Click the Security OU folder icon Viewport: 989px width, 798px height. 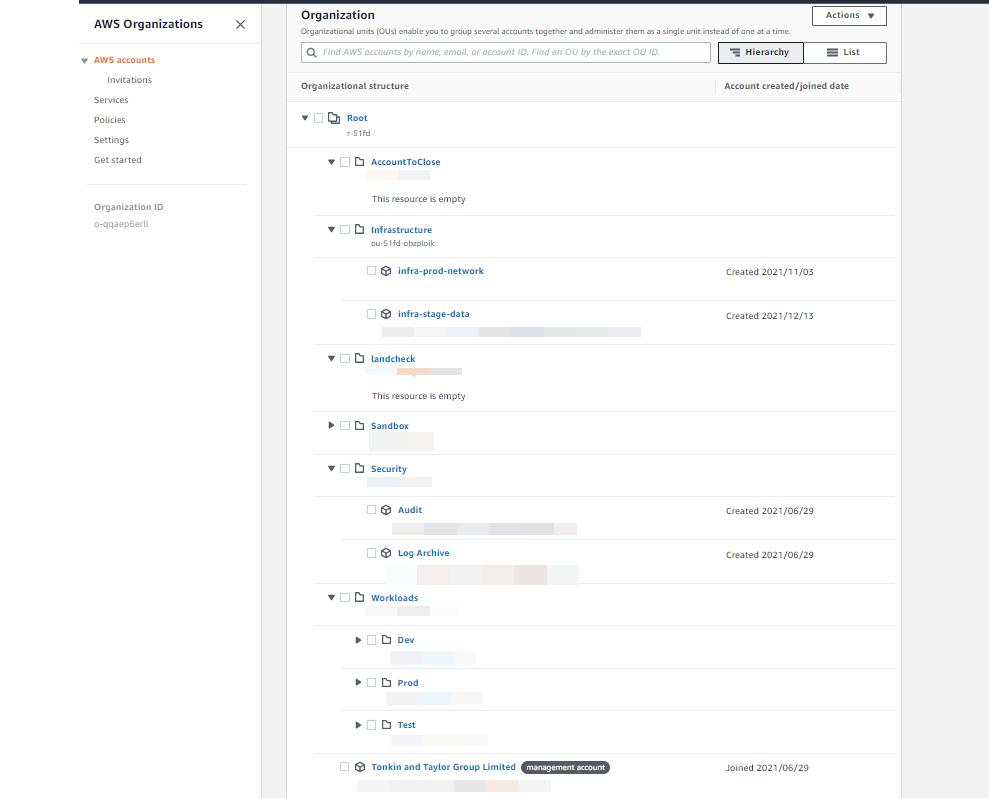(359, 469)
